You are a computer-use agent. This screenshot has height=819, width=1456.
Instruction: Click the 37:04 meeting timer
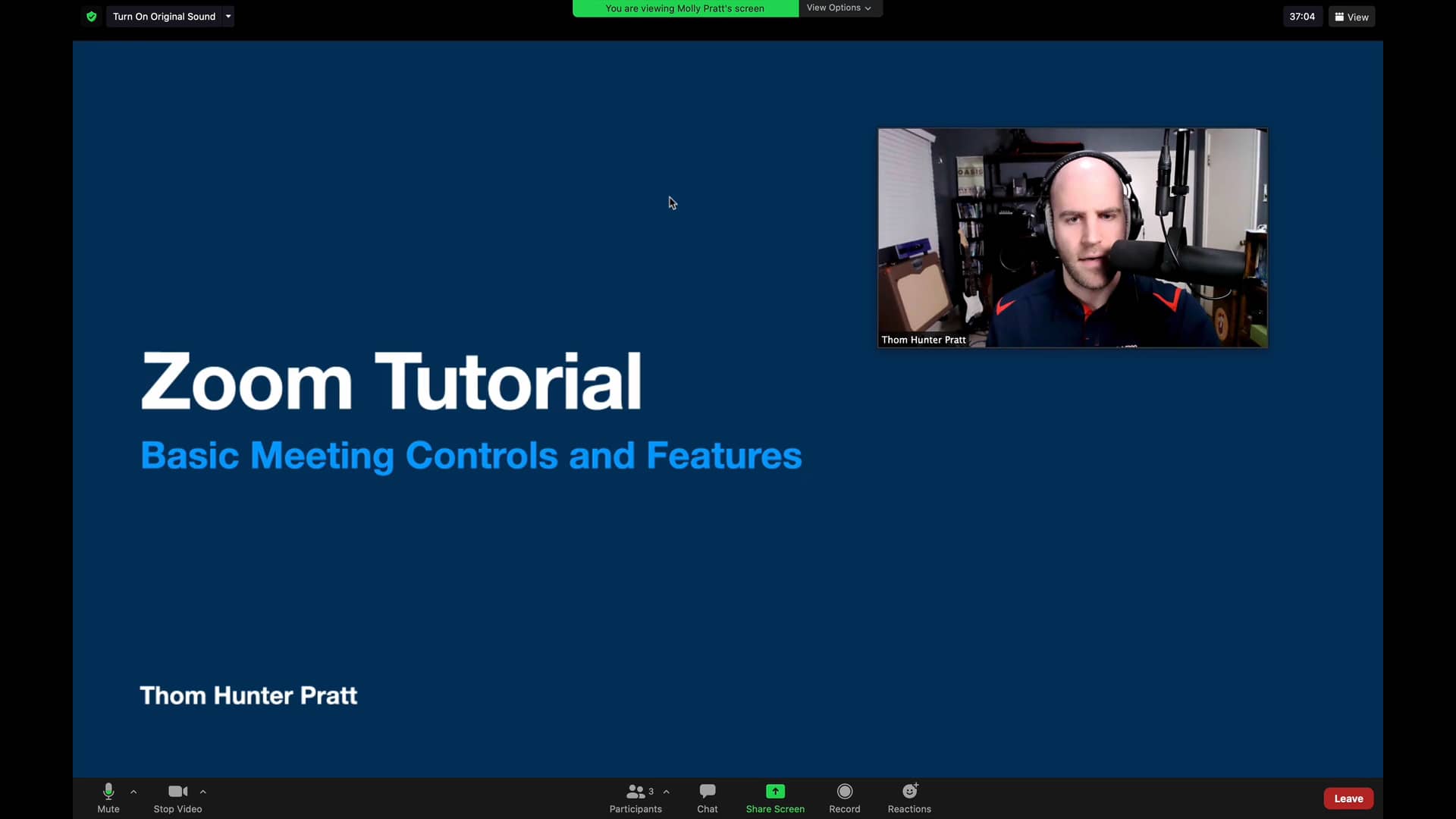point(1301,16)
